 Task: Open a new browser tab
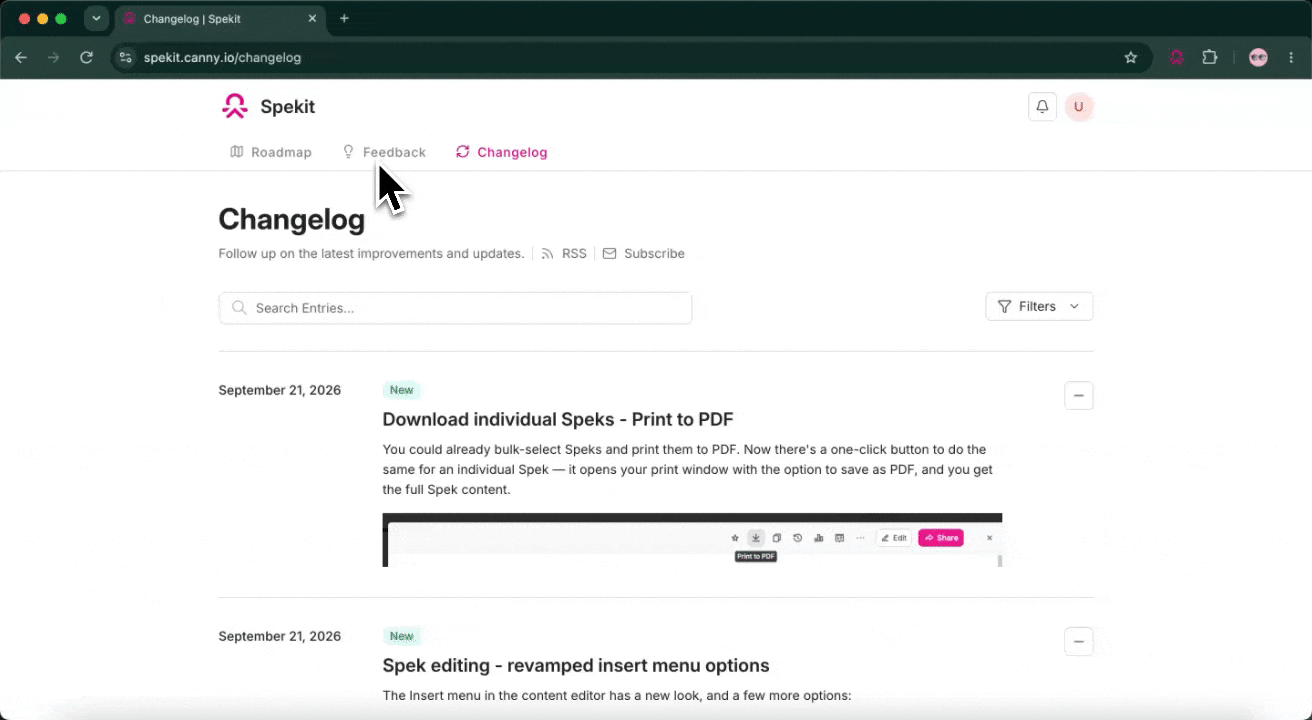344,18
